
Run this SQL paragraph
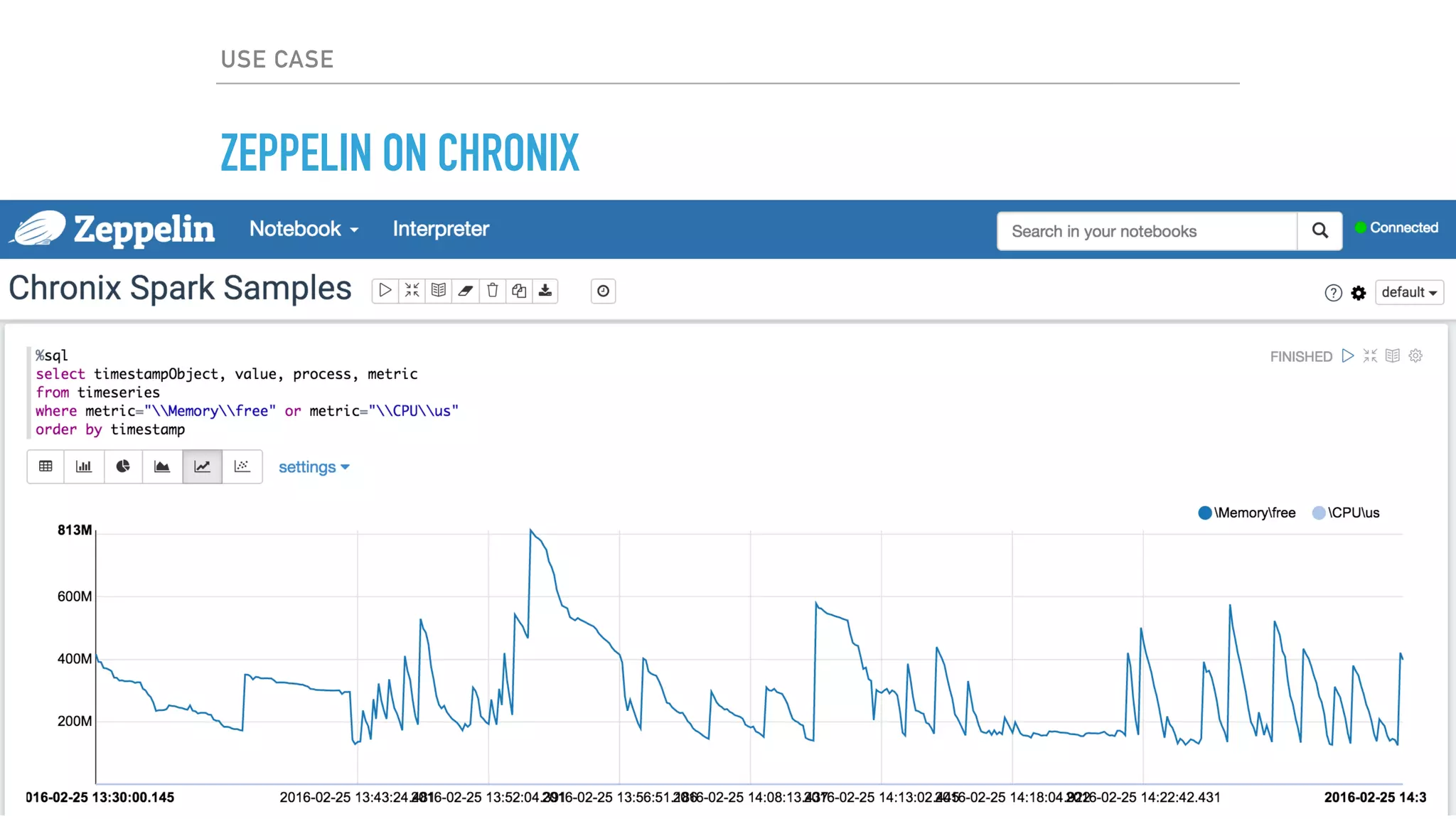pyautogui.click(x=1347, y=355)
